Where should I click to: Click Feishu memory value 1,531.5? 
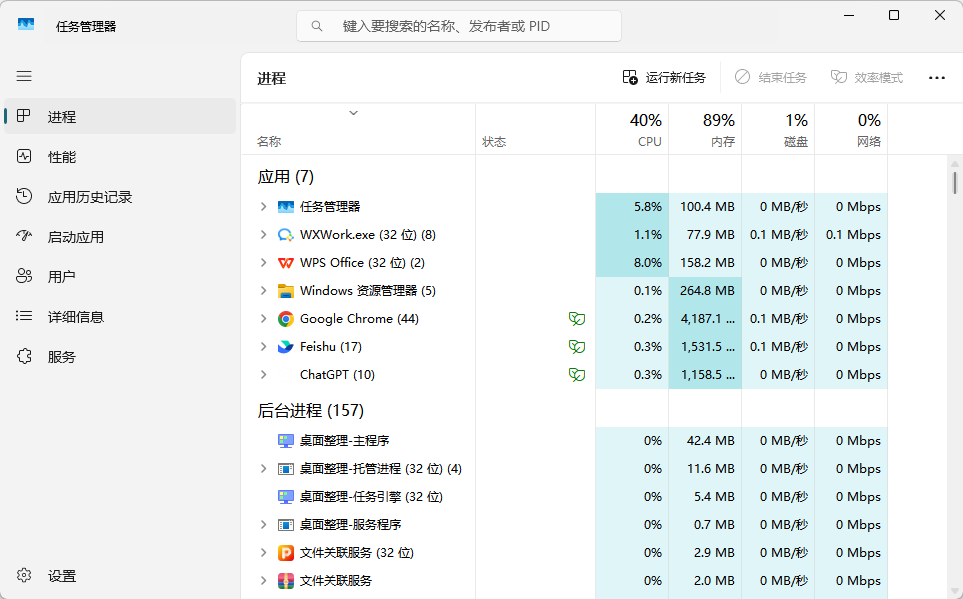[x=708, y=346]
